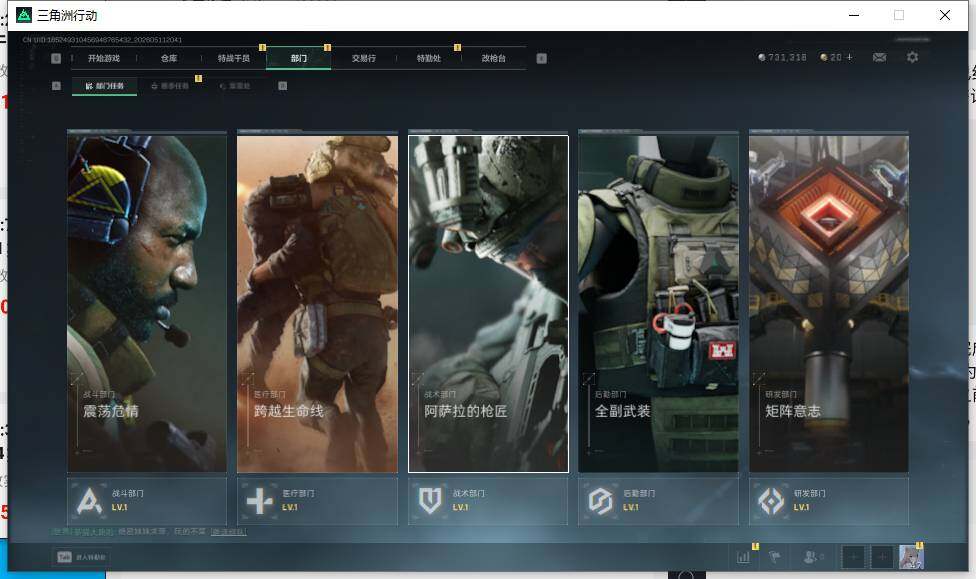
Task: Click the gold coin balance showing 20
Action: pyautogui.click(x=831, y=57)
